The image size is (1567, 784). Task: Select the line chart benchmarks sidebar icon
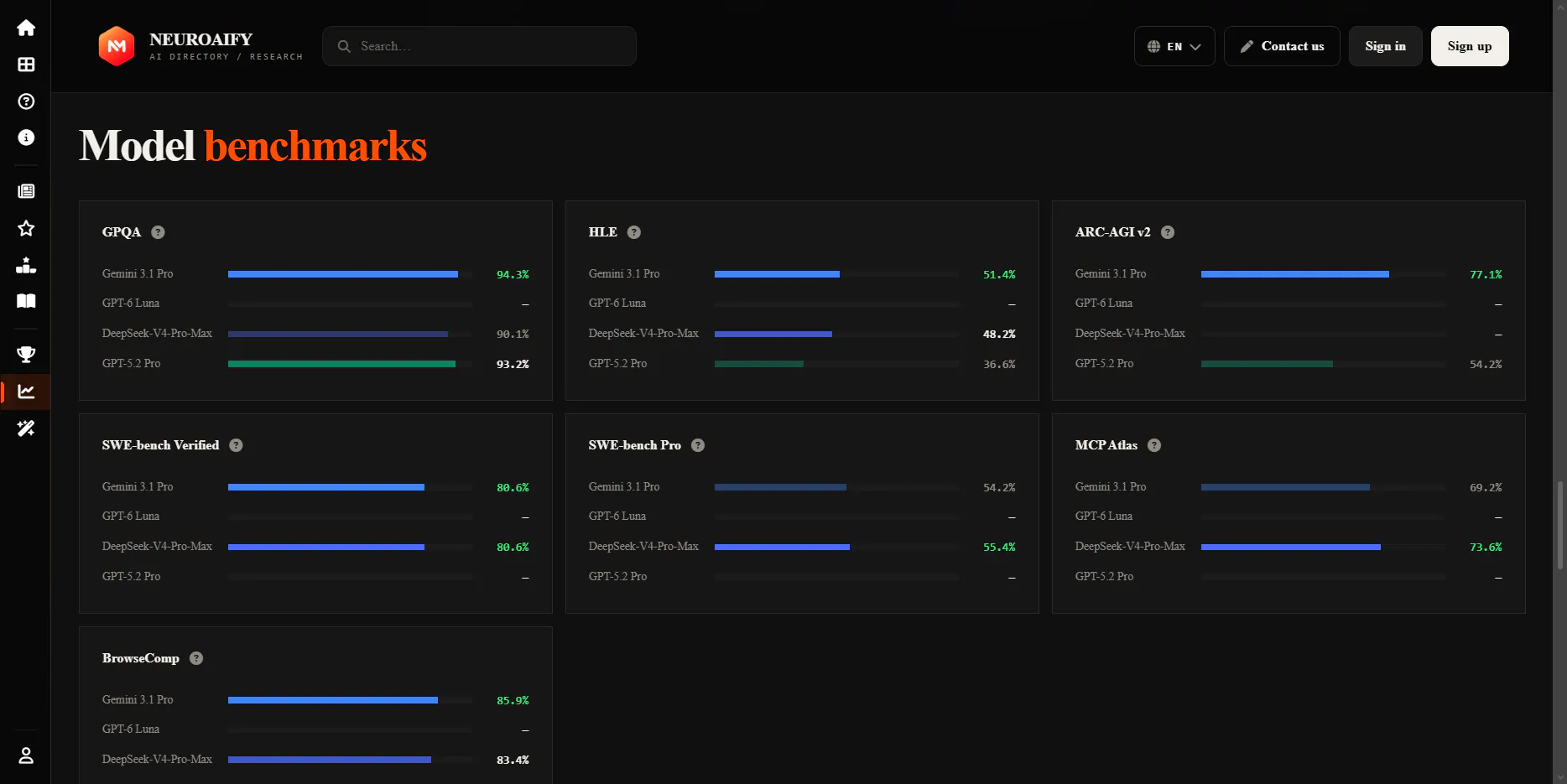[x=26, y=392]
